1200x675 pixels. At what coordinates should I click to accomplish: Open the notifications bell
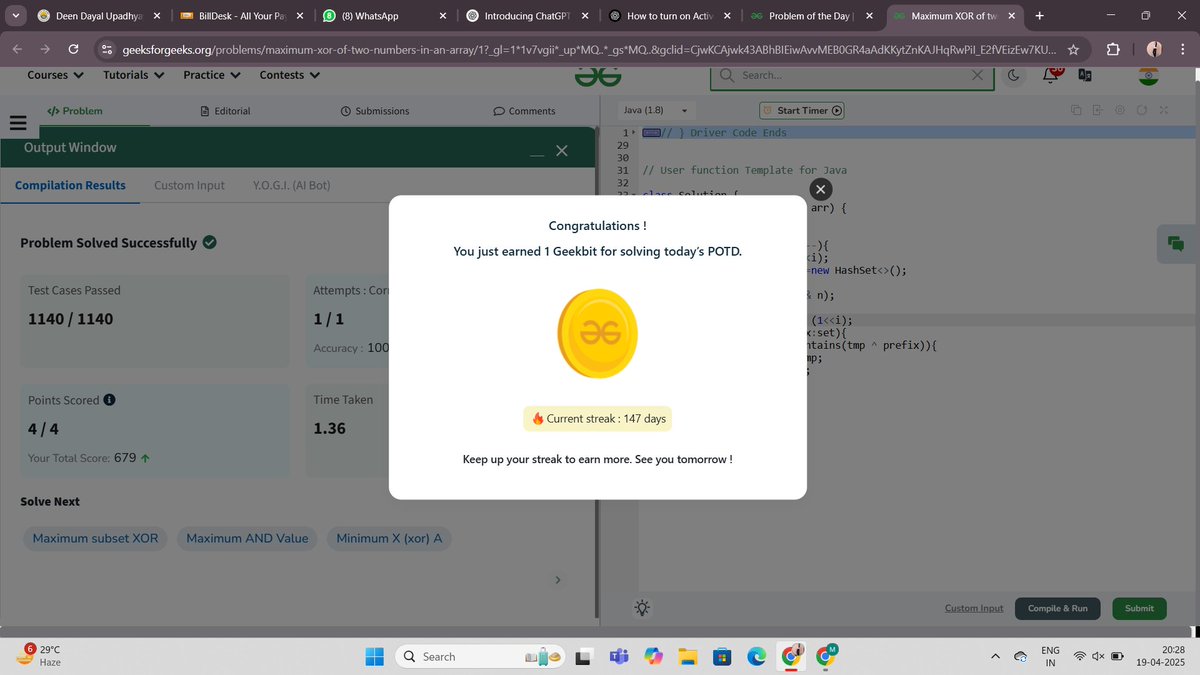(x=1051, y=75)
